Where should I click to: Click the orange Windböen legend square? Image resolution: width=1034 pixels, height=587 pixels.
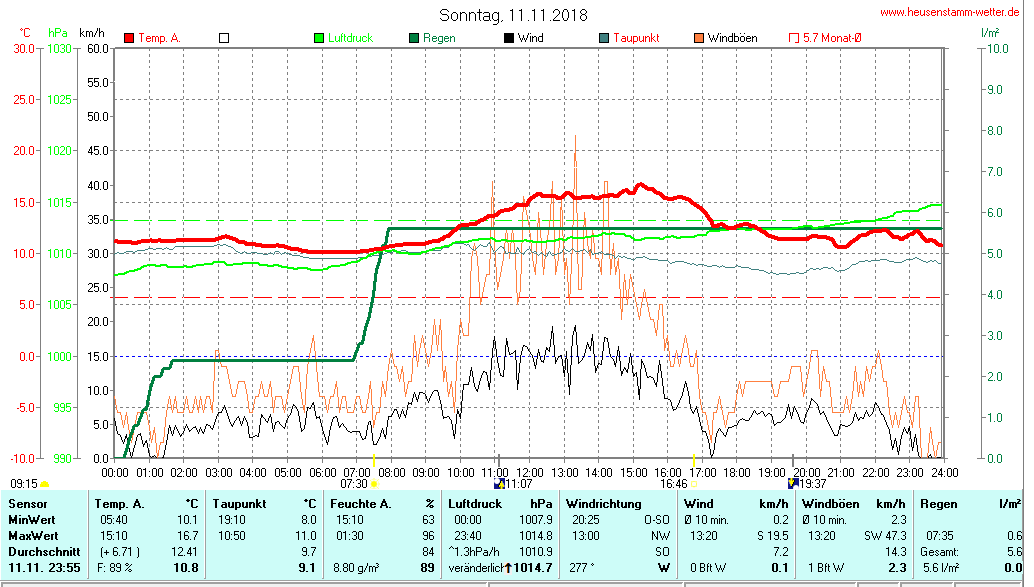pos(697,38)
